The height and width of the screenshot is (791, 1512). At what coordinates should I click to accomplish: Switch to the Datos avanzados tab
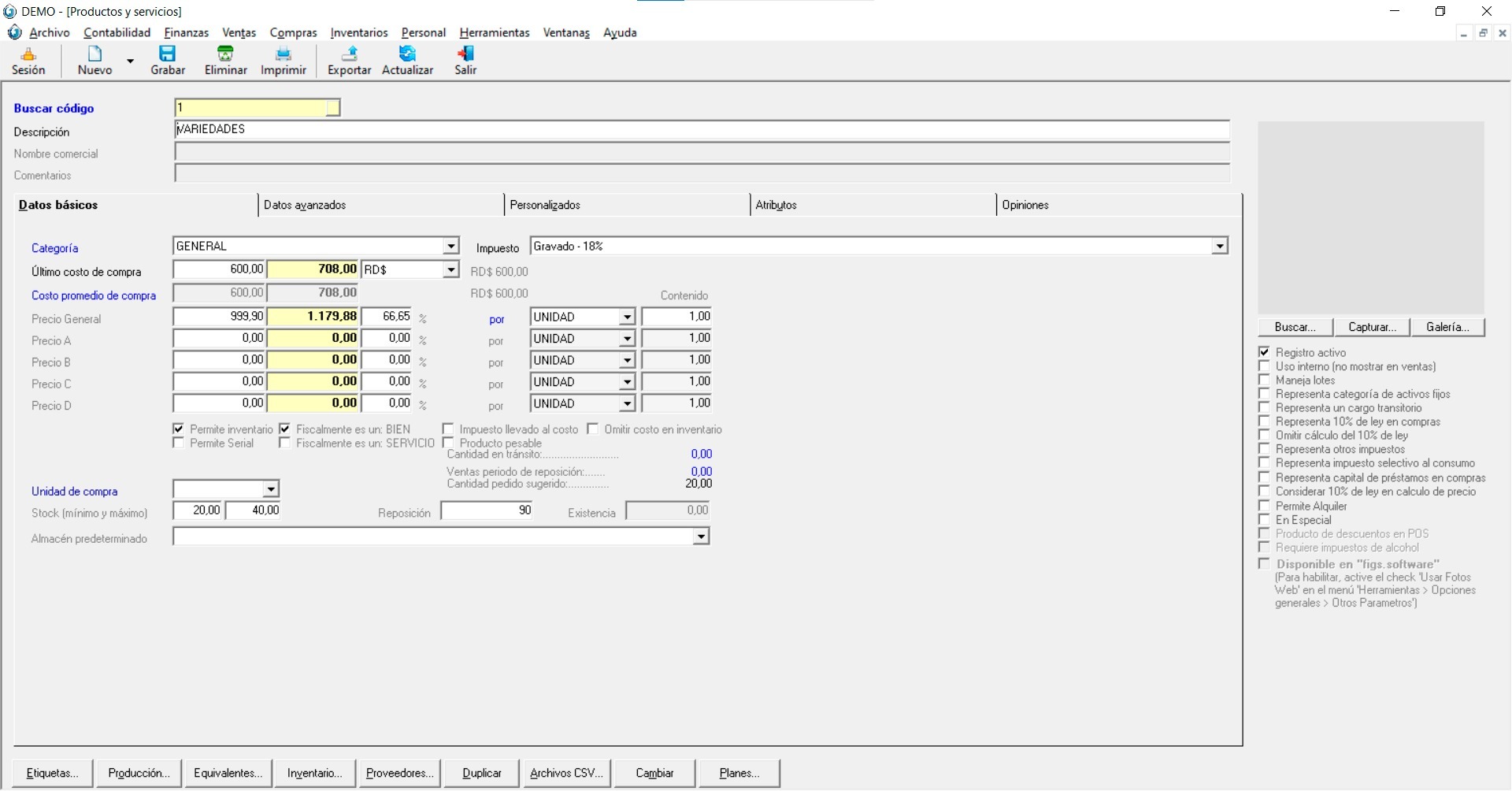[x=305, y=205]
